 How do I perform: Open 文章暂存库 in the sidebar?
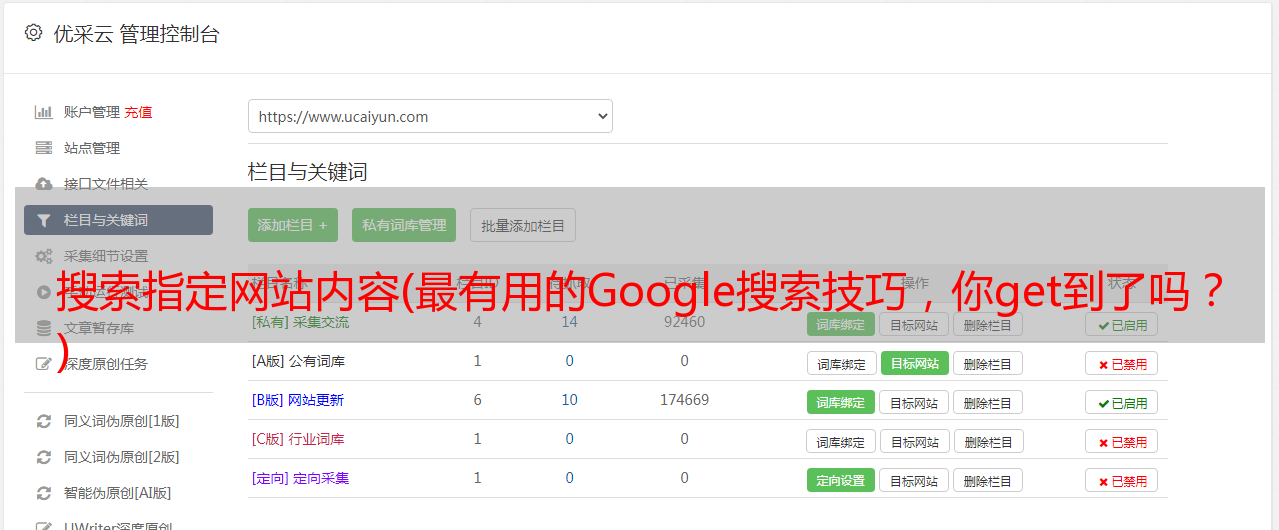click(99, 328)
